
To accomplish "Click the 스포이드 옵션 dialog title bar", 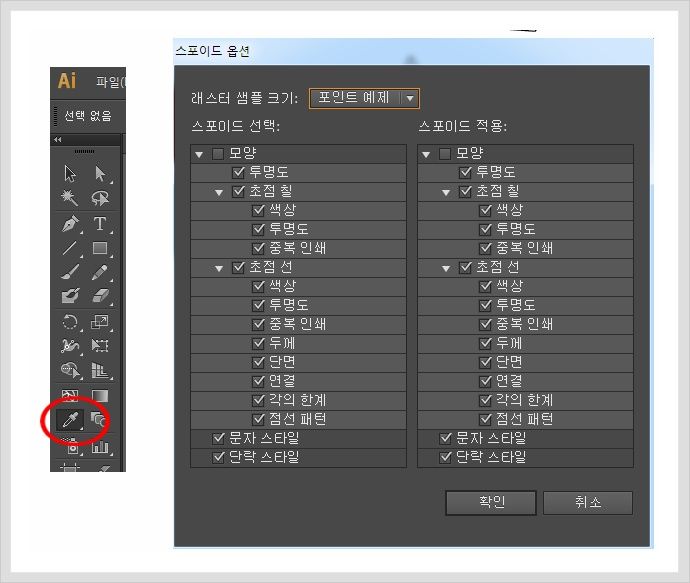I will point(411,51).
